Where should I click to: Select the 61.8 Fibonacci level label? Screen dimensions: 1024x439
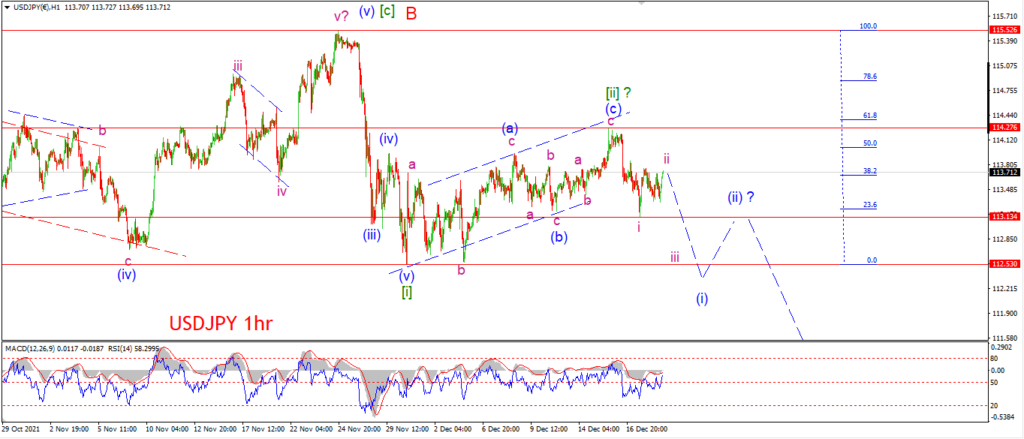870,115
